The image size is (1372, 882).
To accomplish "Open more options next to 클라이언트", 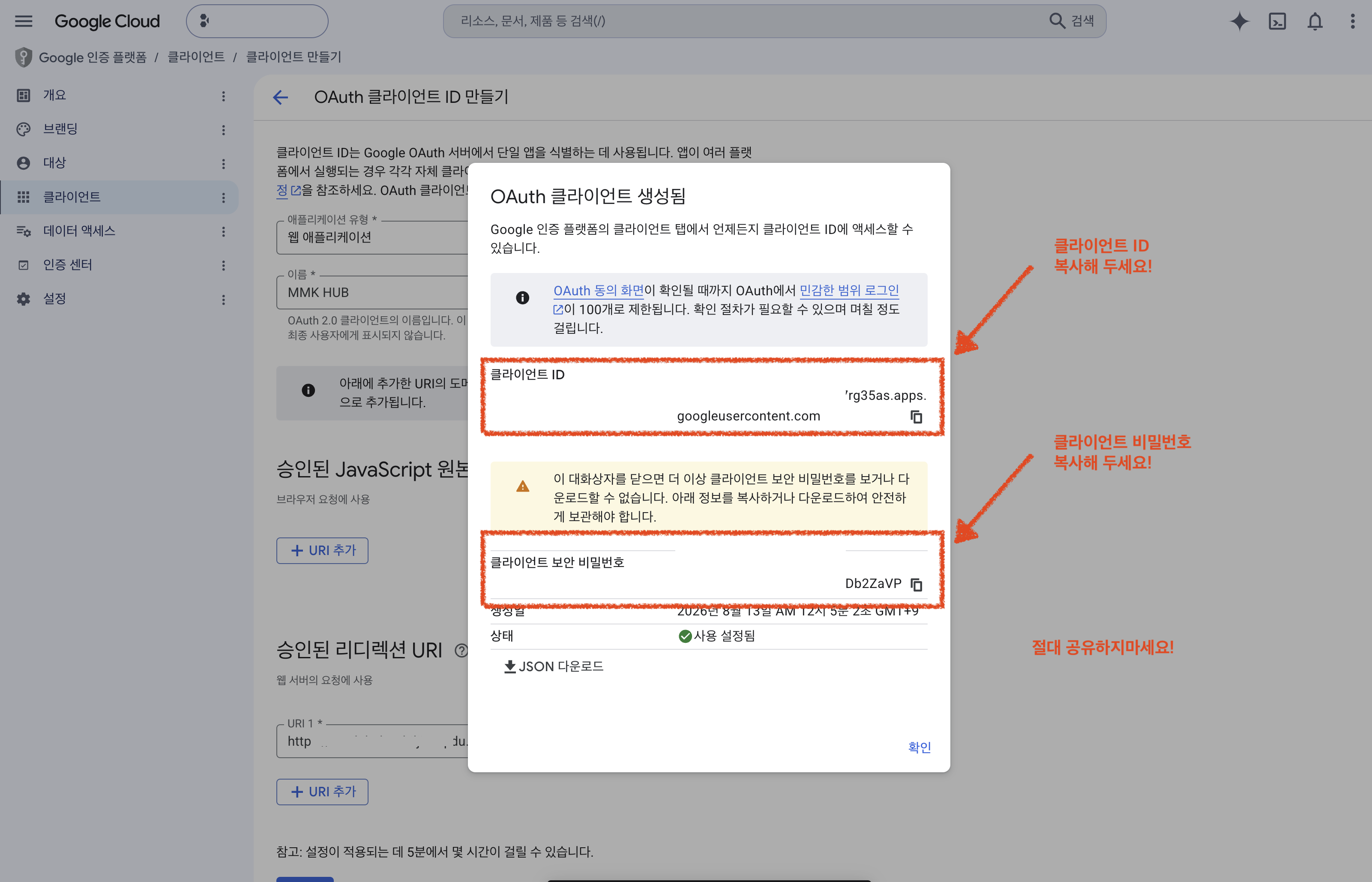I will click(x=223, y=198).
